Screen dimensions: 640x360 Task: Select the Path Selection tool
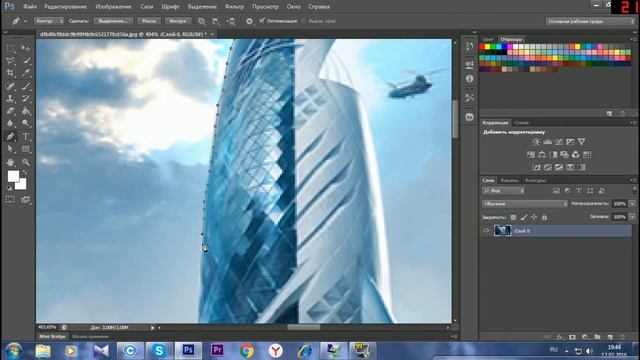click(10, 149)
